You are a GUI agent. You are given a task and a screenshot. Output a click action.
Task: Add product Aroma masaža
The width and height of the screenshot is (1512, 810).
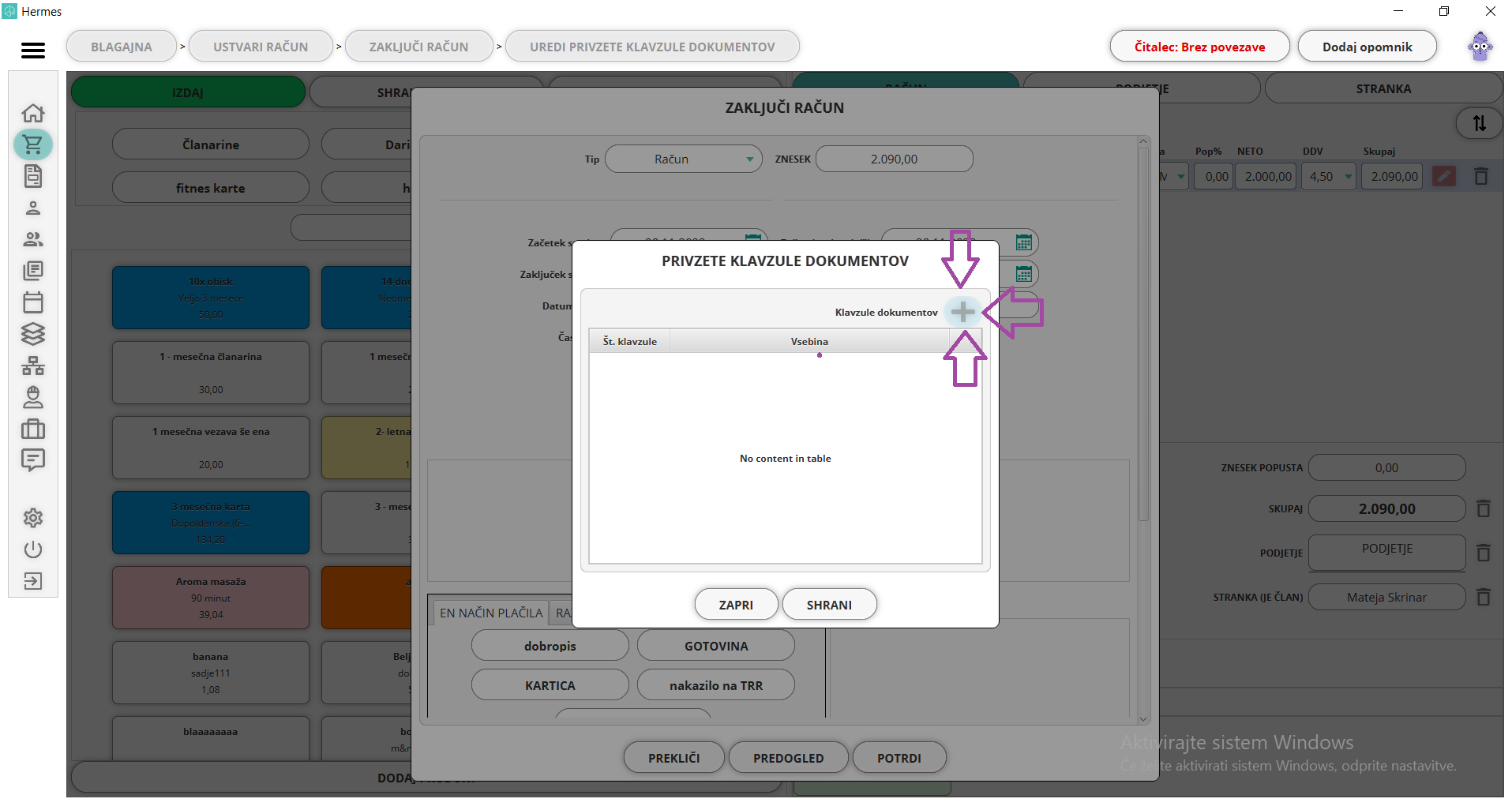pos(211,598)
